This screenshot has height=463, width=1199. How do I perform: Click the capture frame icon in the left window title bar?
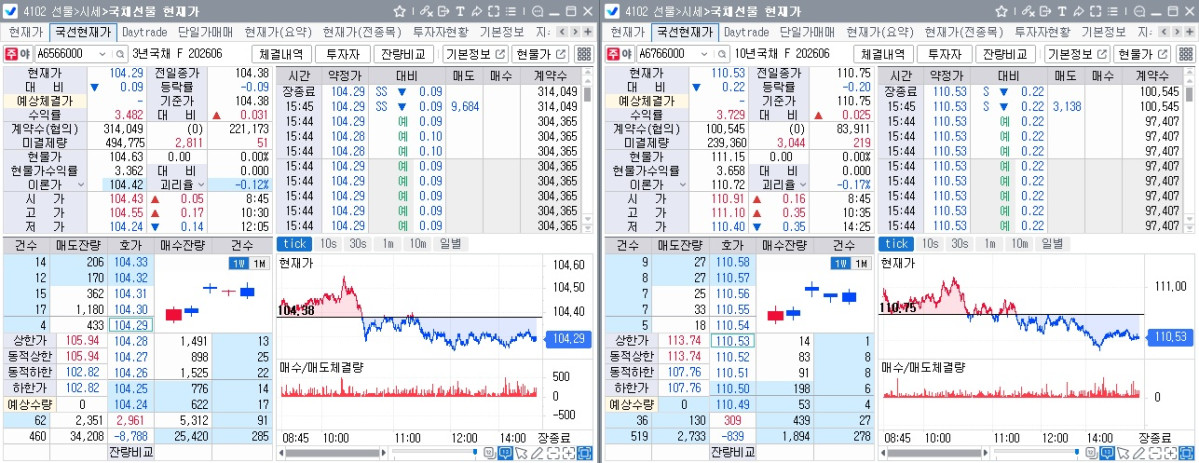[493, 11]
